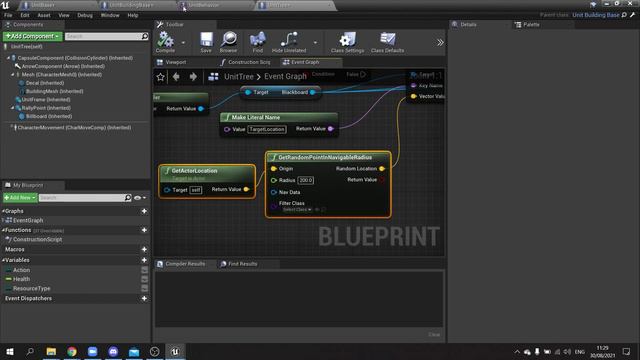
Task: Open Hide Unrelated options dropdown arrow
Action: click(x=315, y=42)
